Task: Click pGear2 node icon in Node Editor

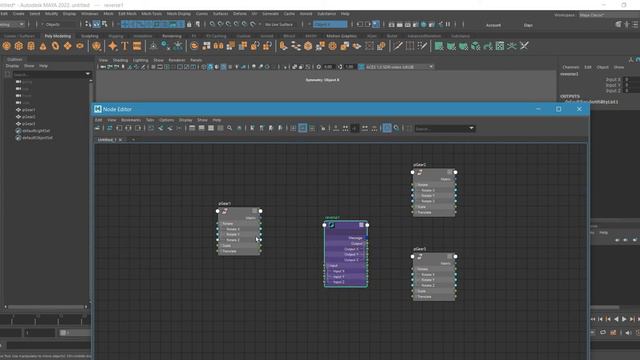Action: pyautogui.click(x=420, y=173)
